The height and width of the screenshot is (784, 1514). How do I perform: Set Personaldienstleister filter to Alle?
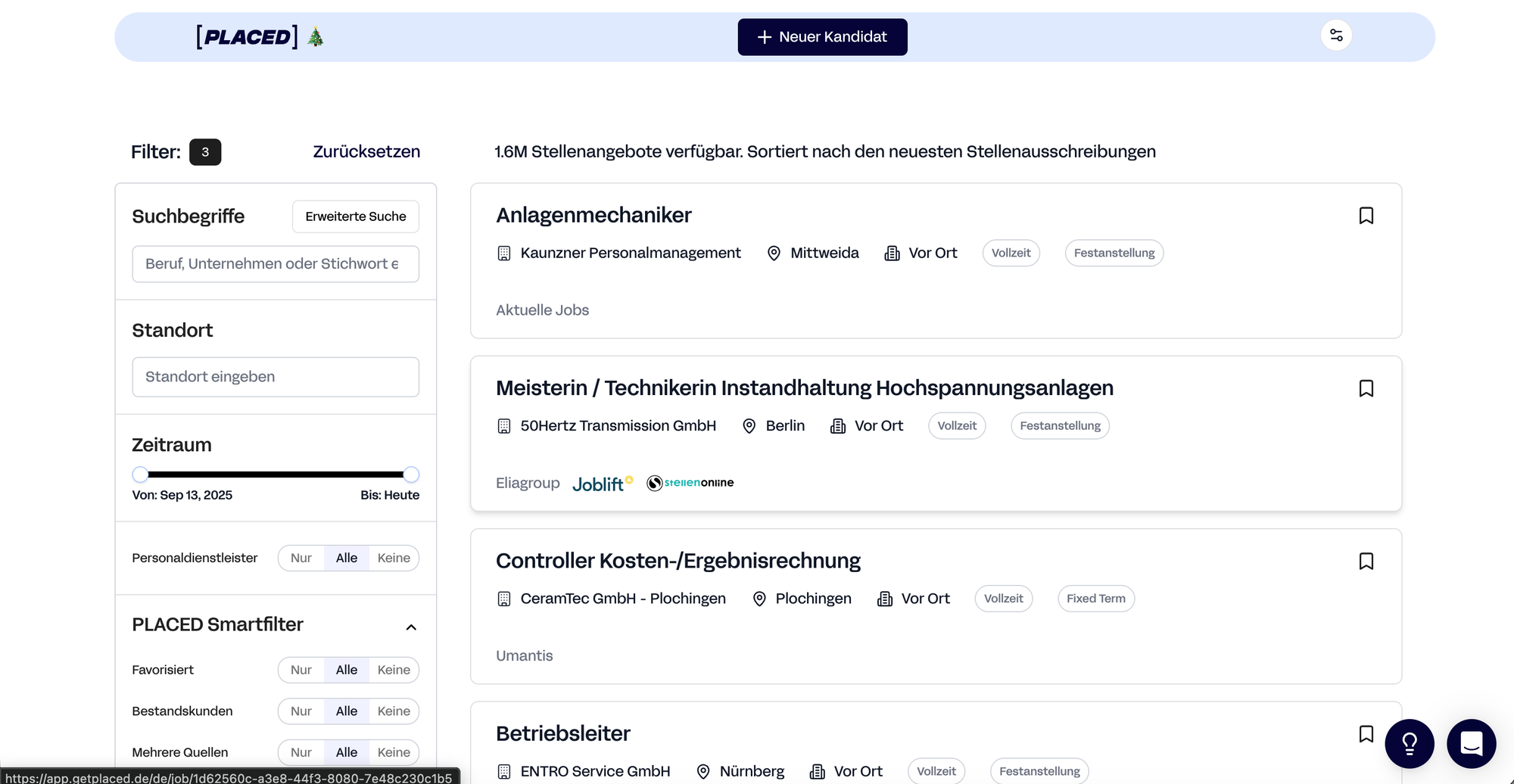[x=347, y=558]
